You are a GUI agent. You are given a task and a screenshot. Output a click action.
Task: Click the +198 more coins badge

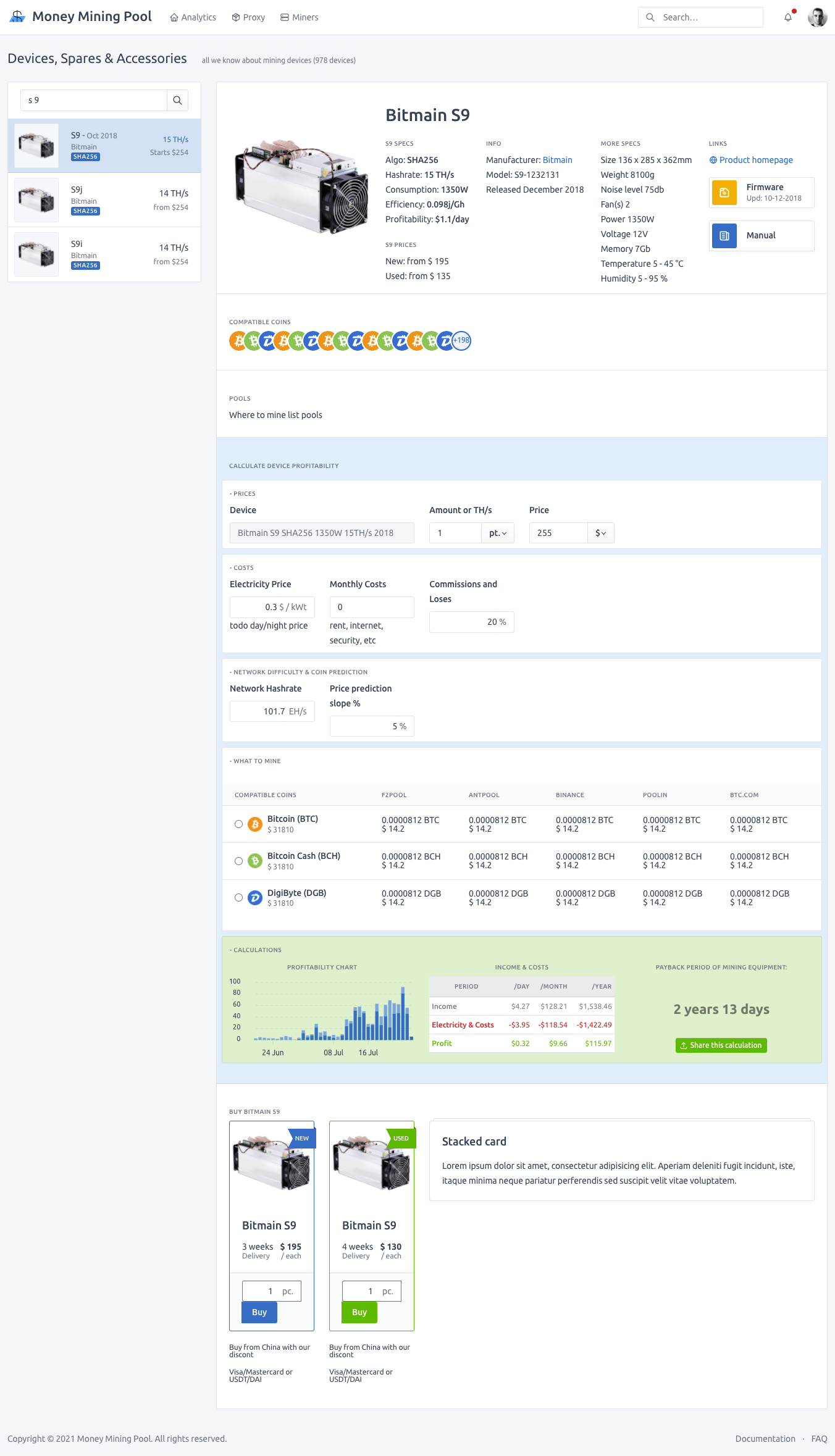click(461, 340)
